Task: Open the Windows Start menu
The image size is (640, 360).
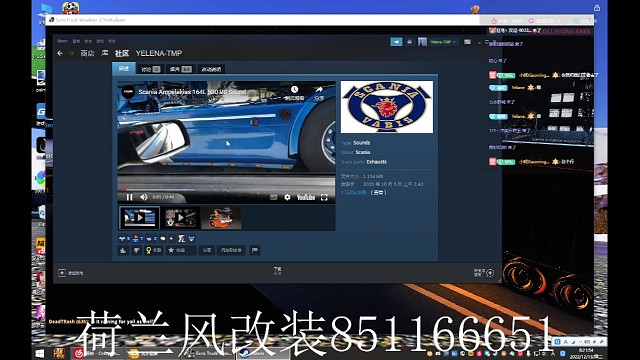Action: tap(40, 353)
